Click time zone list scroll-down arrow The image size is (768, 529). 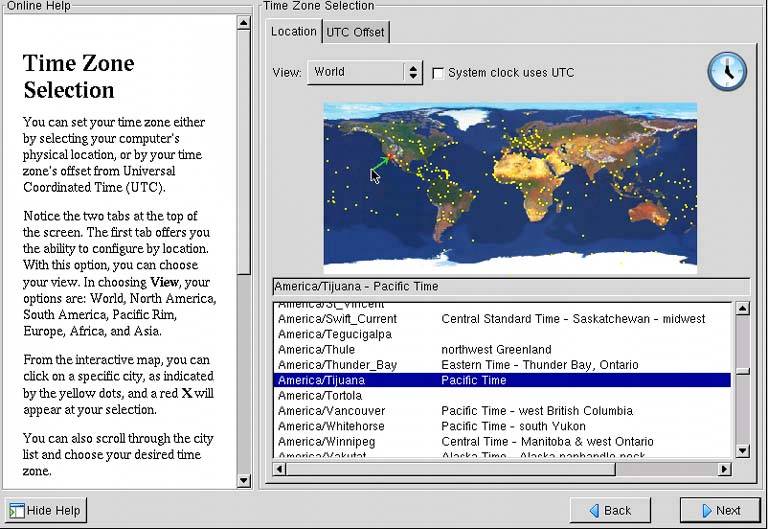[x=742, y=451]
